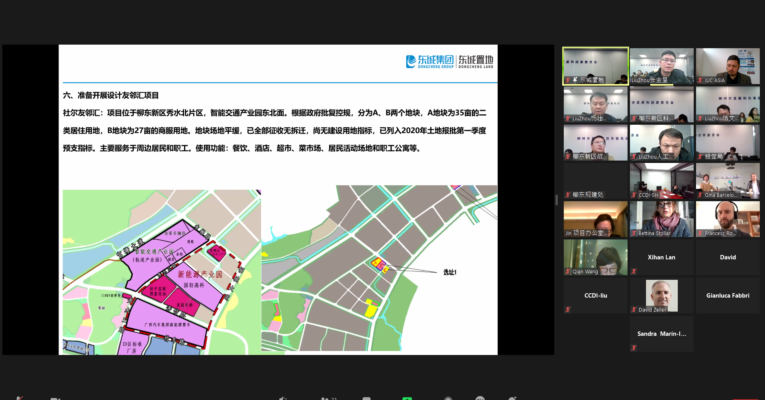Select the CCDI-SH conference room video

[662, 181]
